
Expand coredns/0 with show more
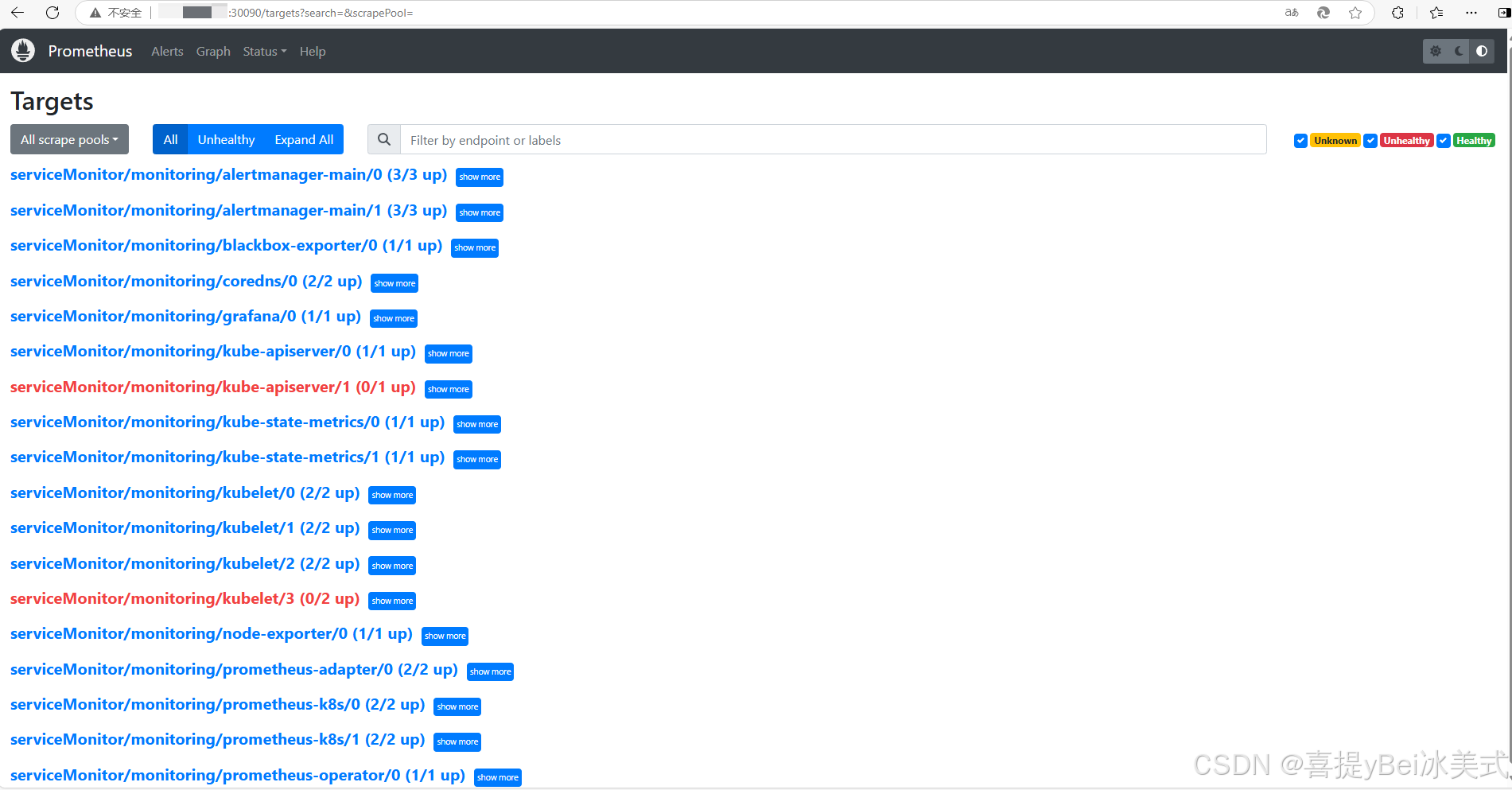(x=395, y=283)
